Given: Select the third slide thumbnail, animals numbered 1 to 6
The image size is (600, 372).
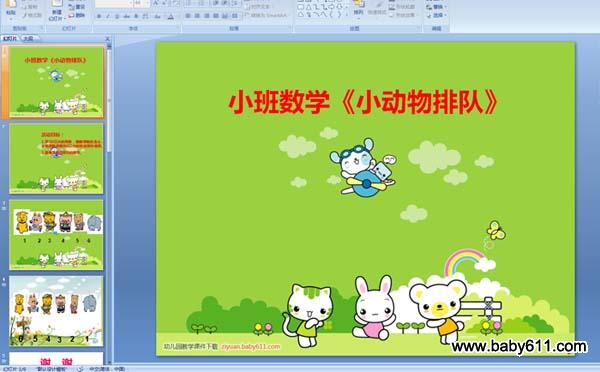Looking at the screenshot, I should pos(56,234).
